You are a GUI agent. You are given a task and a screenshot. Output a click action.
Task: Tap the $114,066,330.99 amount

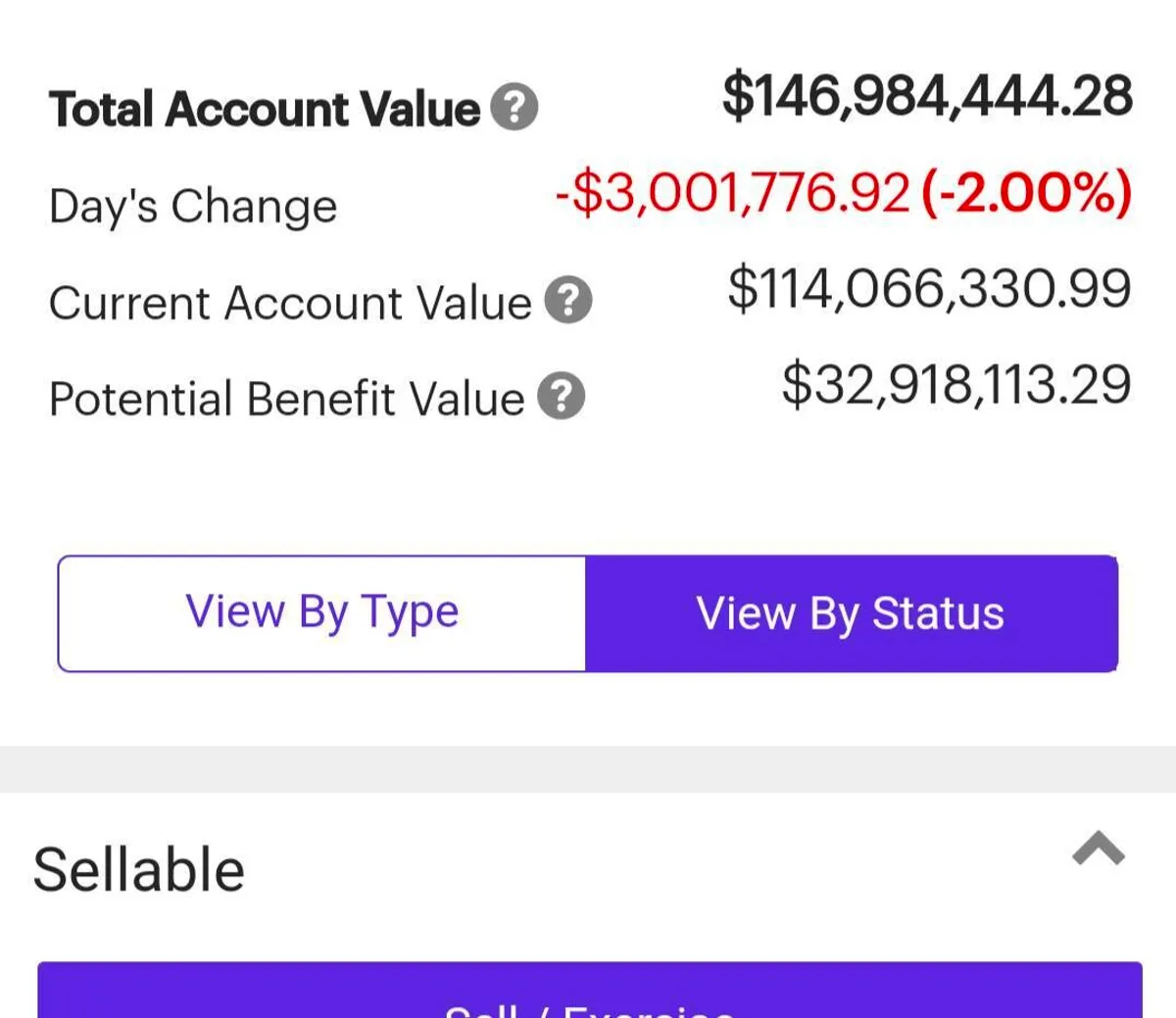(x=929, y=289)
